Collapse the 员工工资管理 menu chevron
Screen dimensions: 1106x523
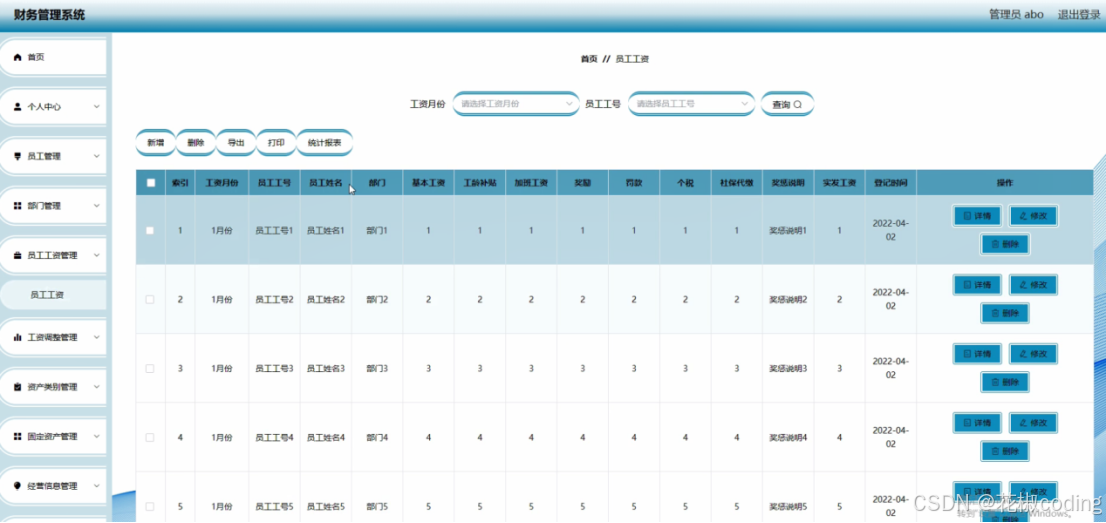coord(97,256)
